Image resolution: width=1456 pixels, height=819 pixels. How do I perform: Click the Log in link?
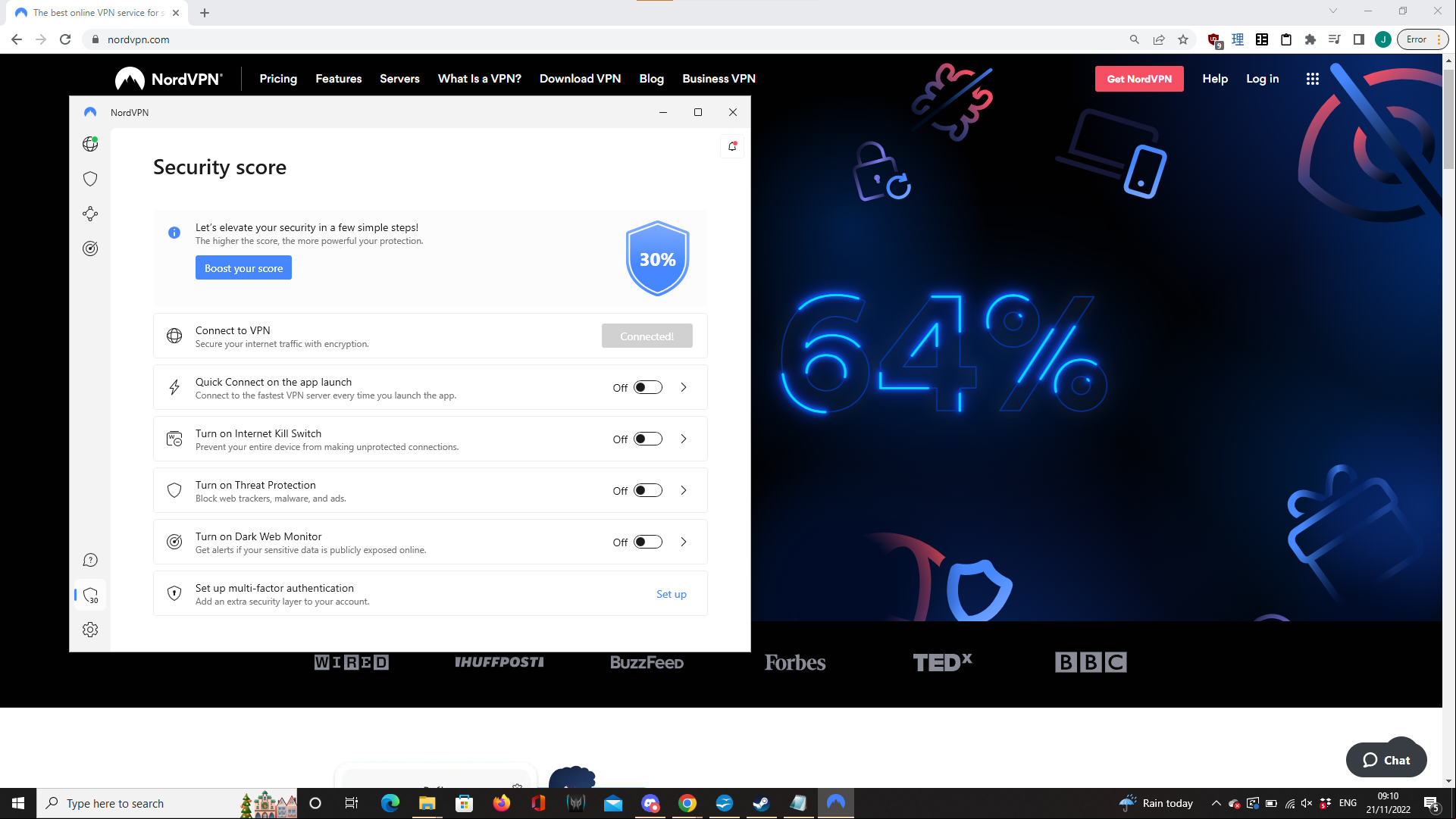[1263, 79]
